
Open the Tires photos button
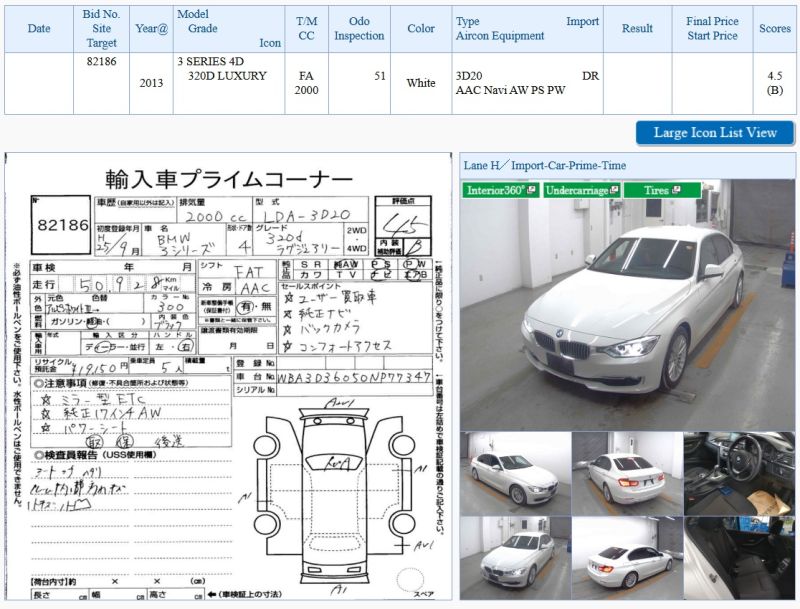pos(662,190)
